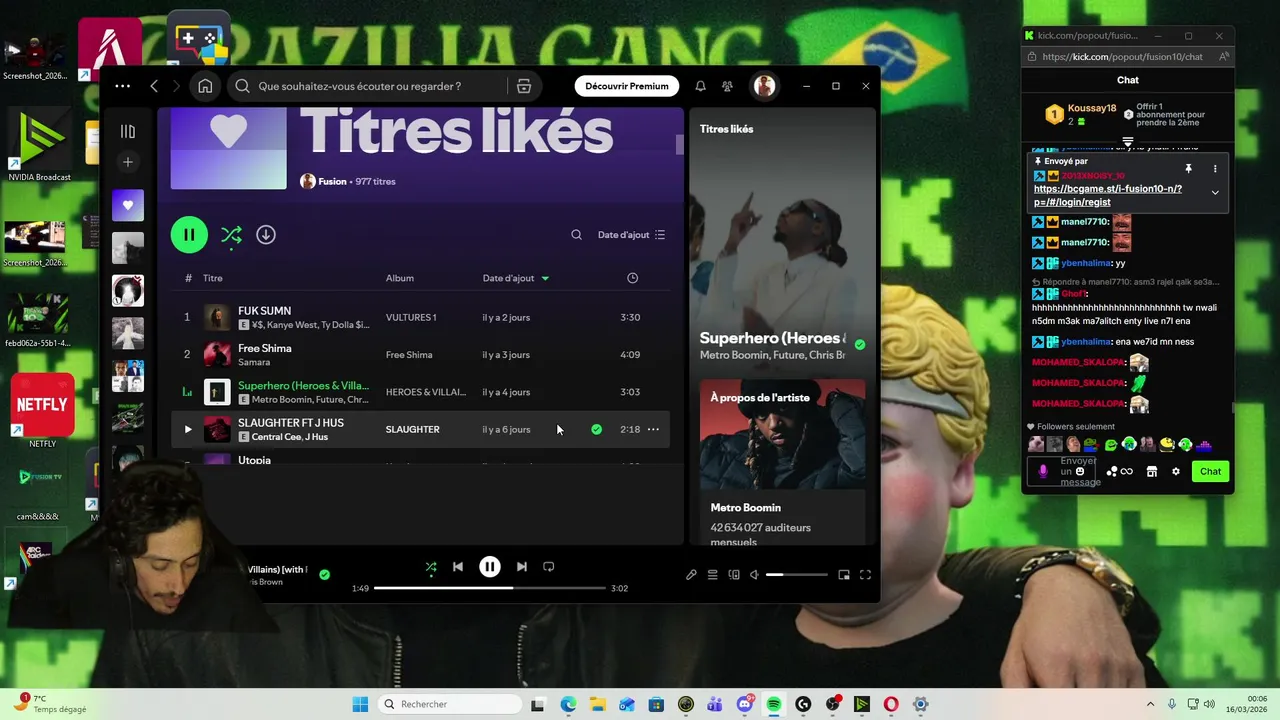Sort by Date d'ajout column header
The width and height of the screenshot is (1280, 720).
click(516, 278)
